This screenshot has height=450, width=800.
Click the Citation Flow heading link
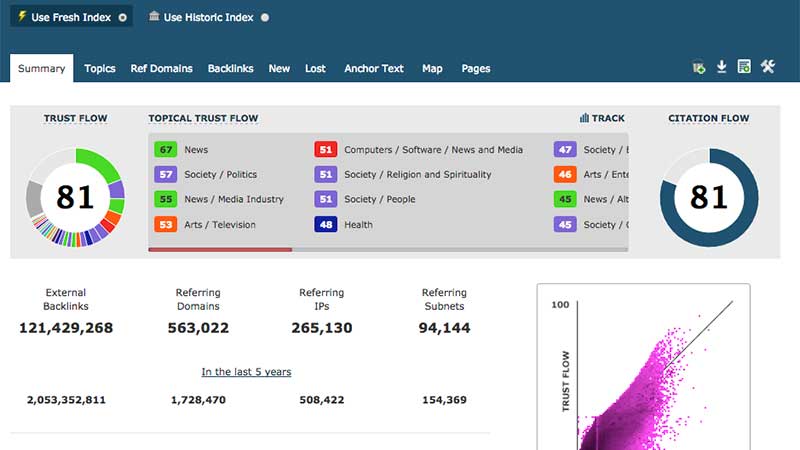tap(708, 118)
